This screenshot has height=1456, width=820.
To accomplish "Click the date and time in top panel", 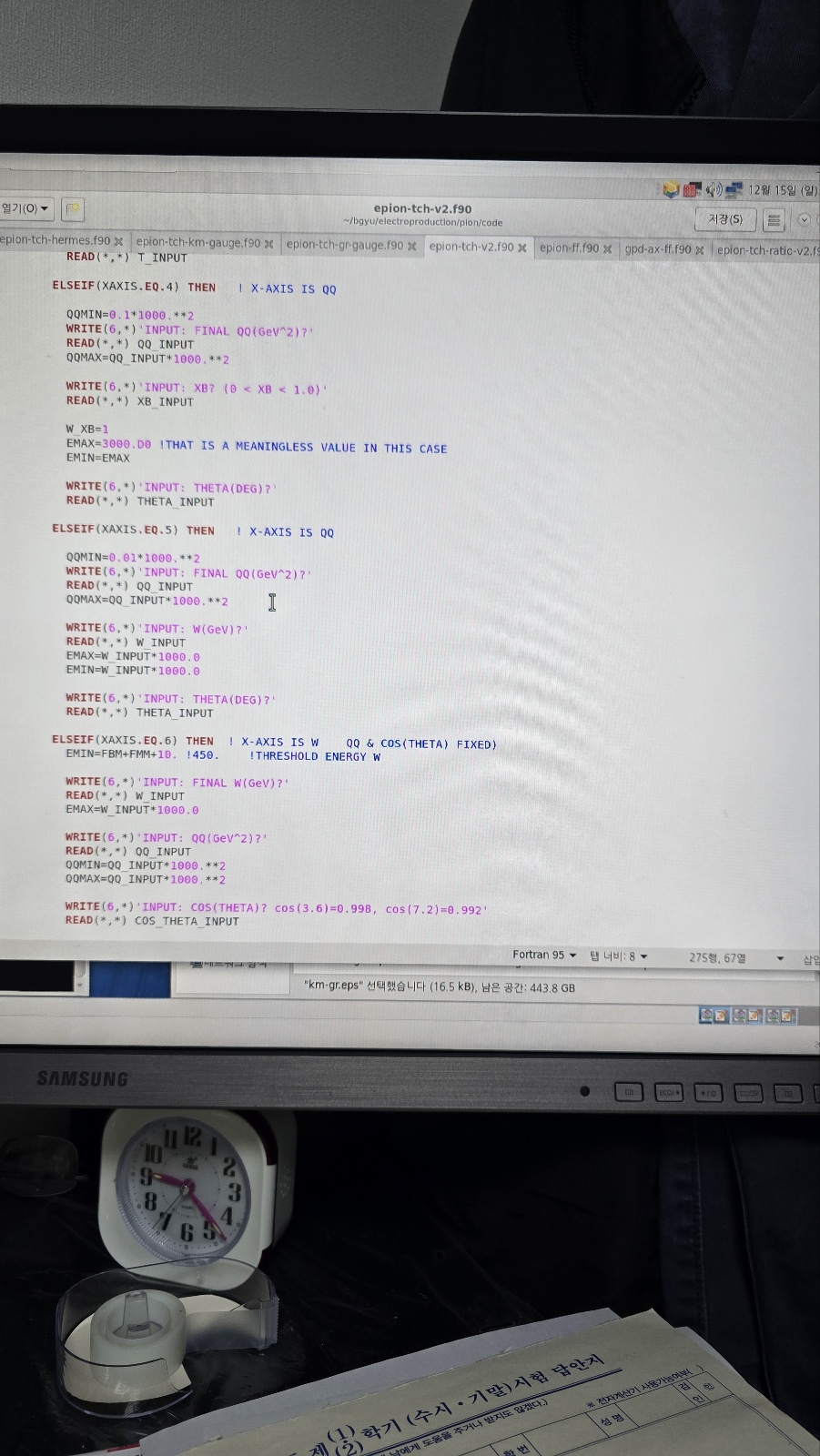I will pos(781,190).
